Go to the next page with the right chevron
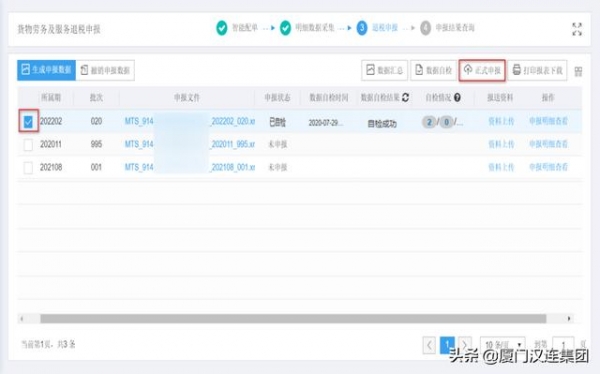Image resolution: width=600 pixels, height=374 pixels. click(x=465, y=345)
